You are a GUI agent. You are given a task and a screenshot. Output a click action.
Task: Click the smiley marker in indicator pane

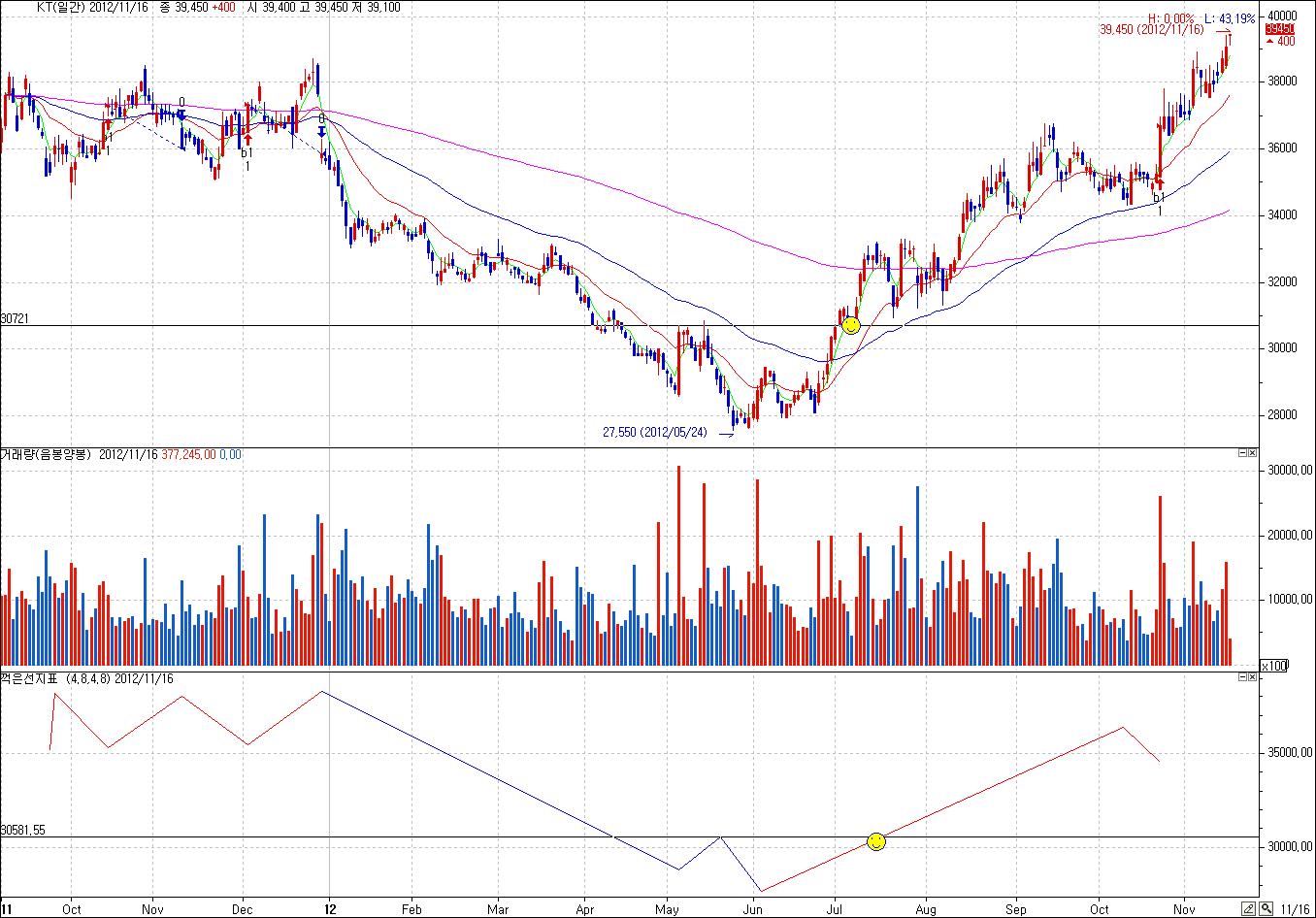(876, 841)
